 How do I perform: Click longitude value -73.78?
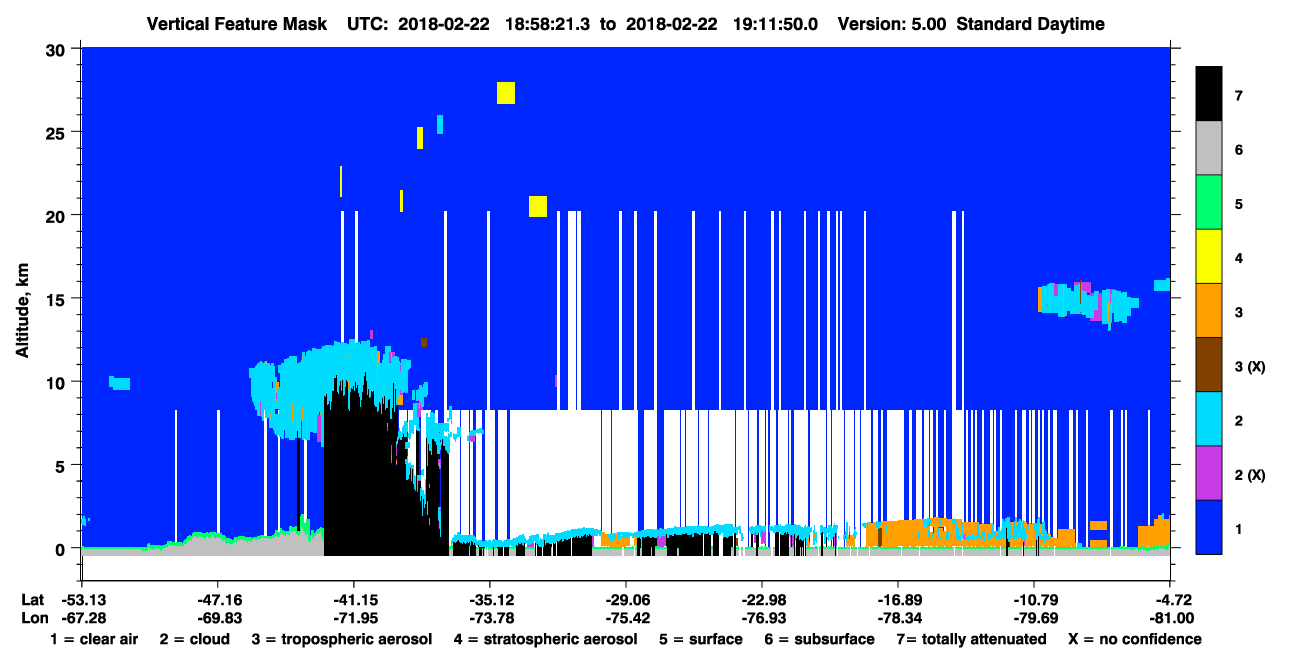489,617
